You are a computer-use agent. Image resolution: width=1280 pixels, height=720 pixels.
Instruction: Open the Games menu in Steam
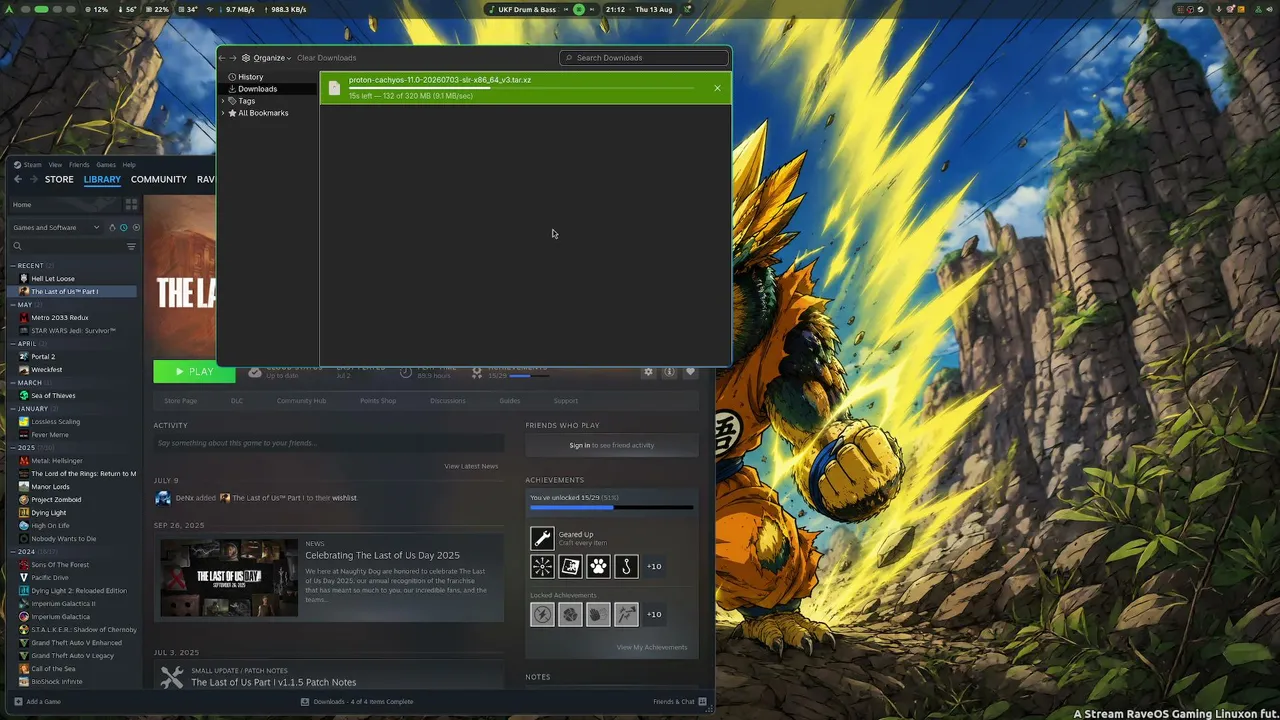pyautogui.click(x=106, y=165)
